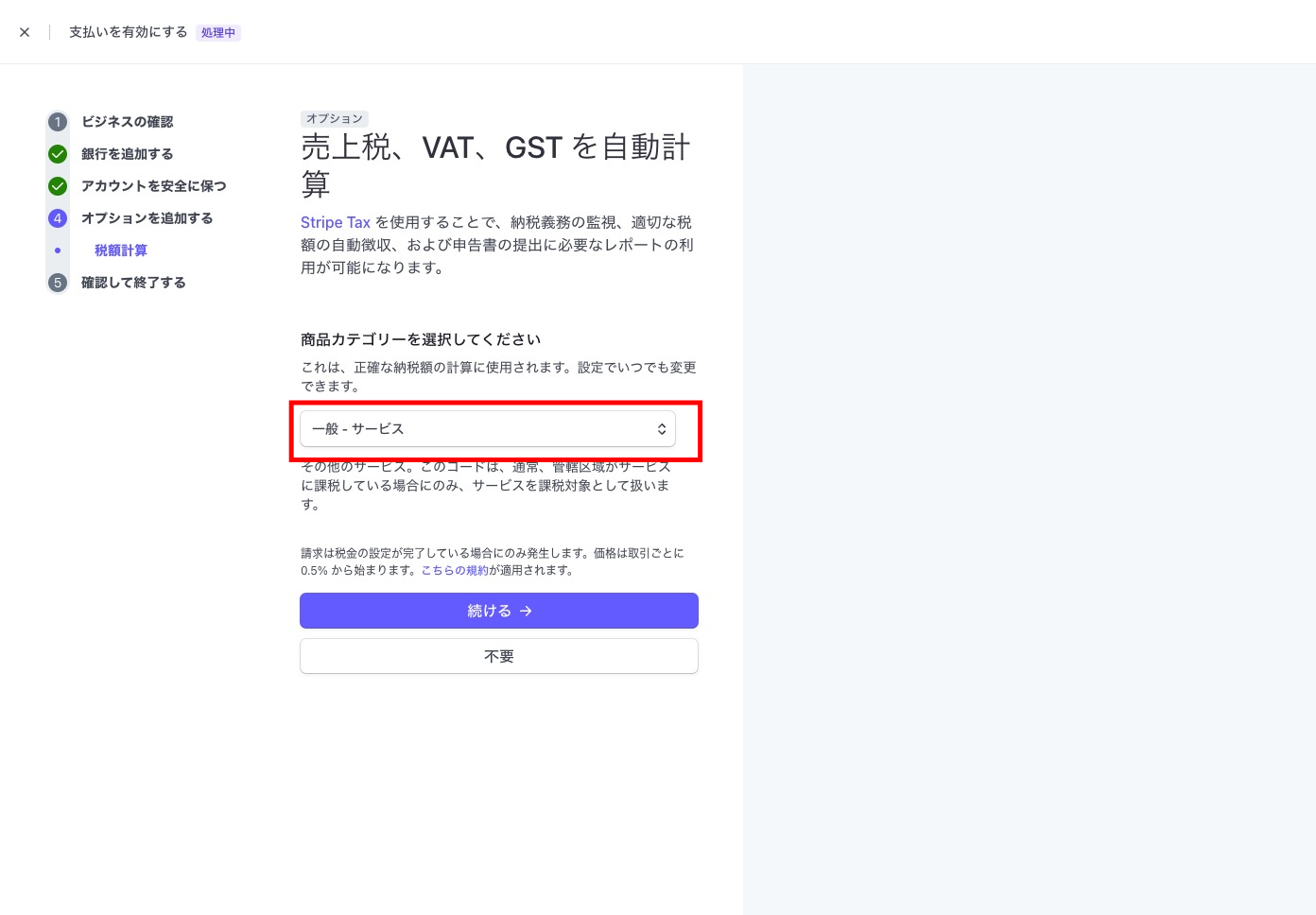
Task: Click the step 4 number circle icon
Action: [58, 218]
